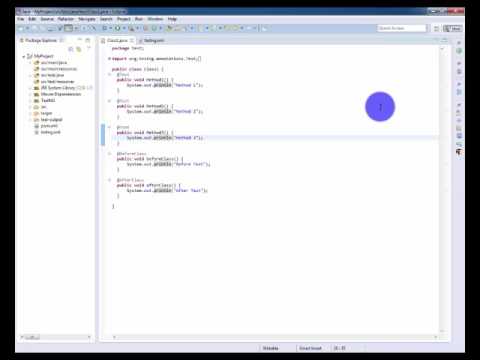Expand the Maven Dependencies node
The height and width of the screenshot is (360, 480).
(x=30, y=94)
